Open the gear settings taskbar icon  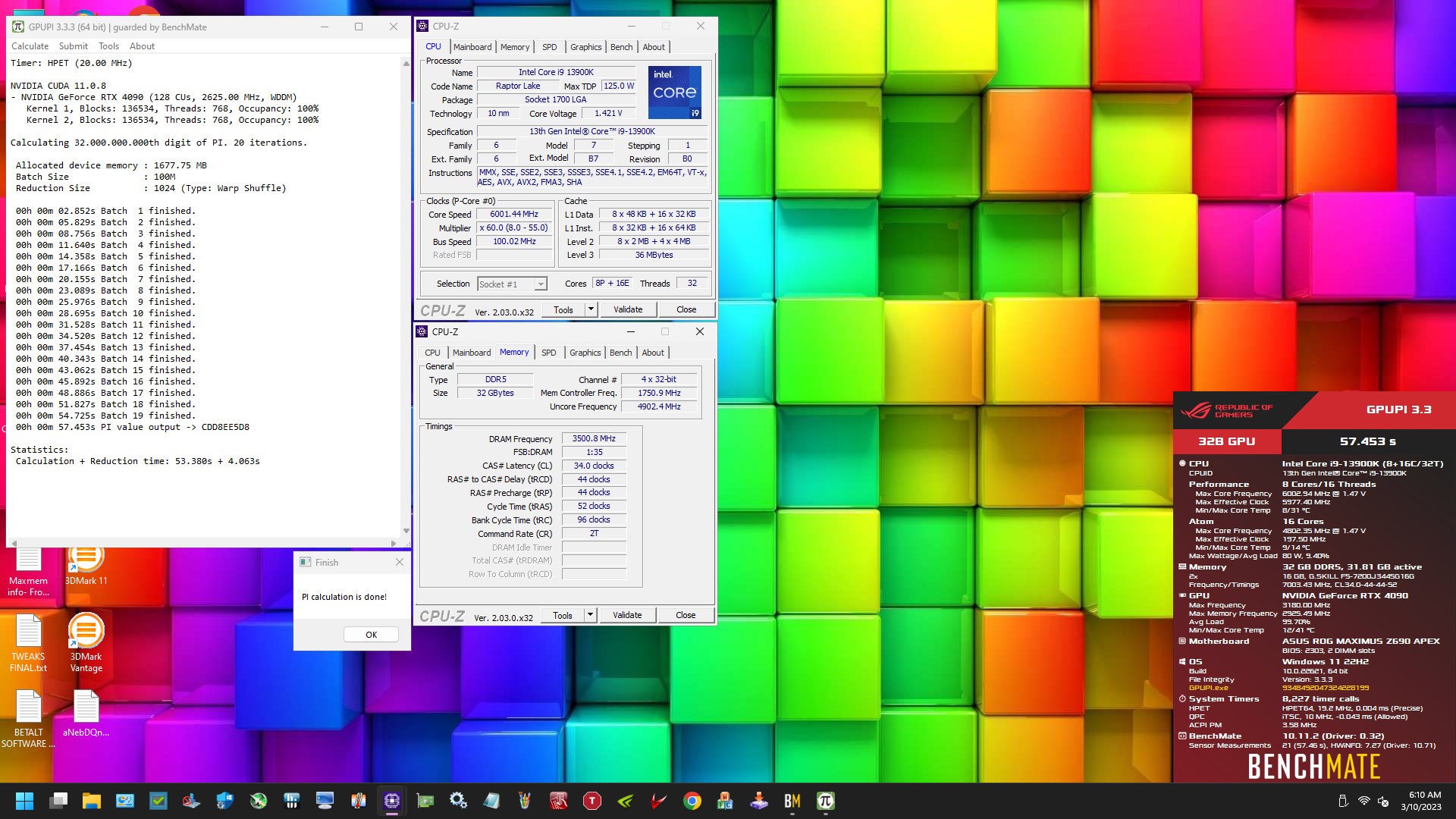[458, 801]
